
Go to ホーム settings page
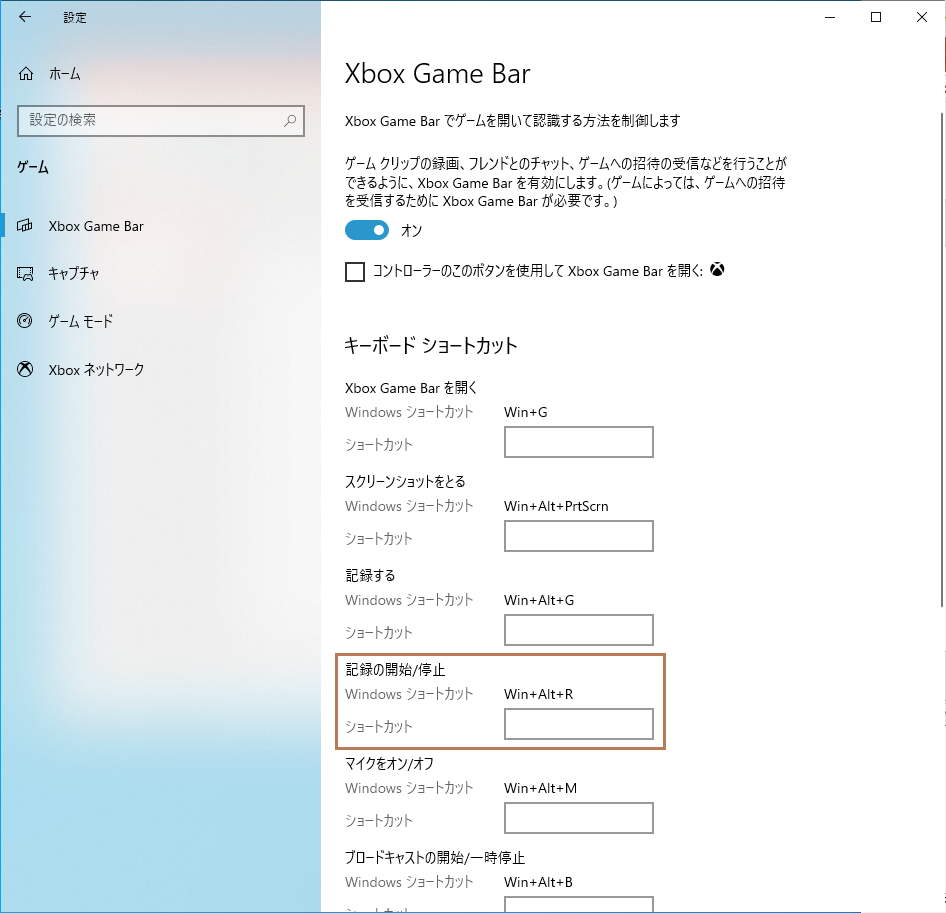pos(65,74)
